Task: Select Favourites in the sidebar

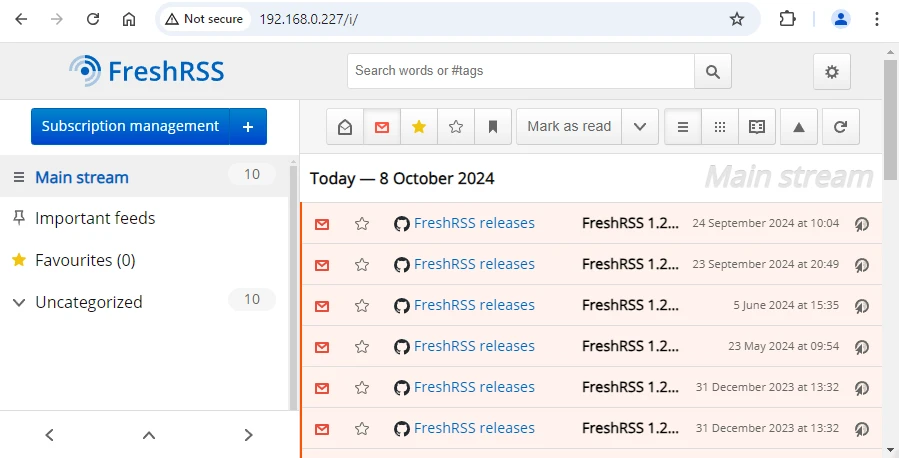Action: [85, 260]
